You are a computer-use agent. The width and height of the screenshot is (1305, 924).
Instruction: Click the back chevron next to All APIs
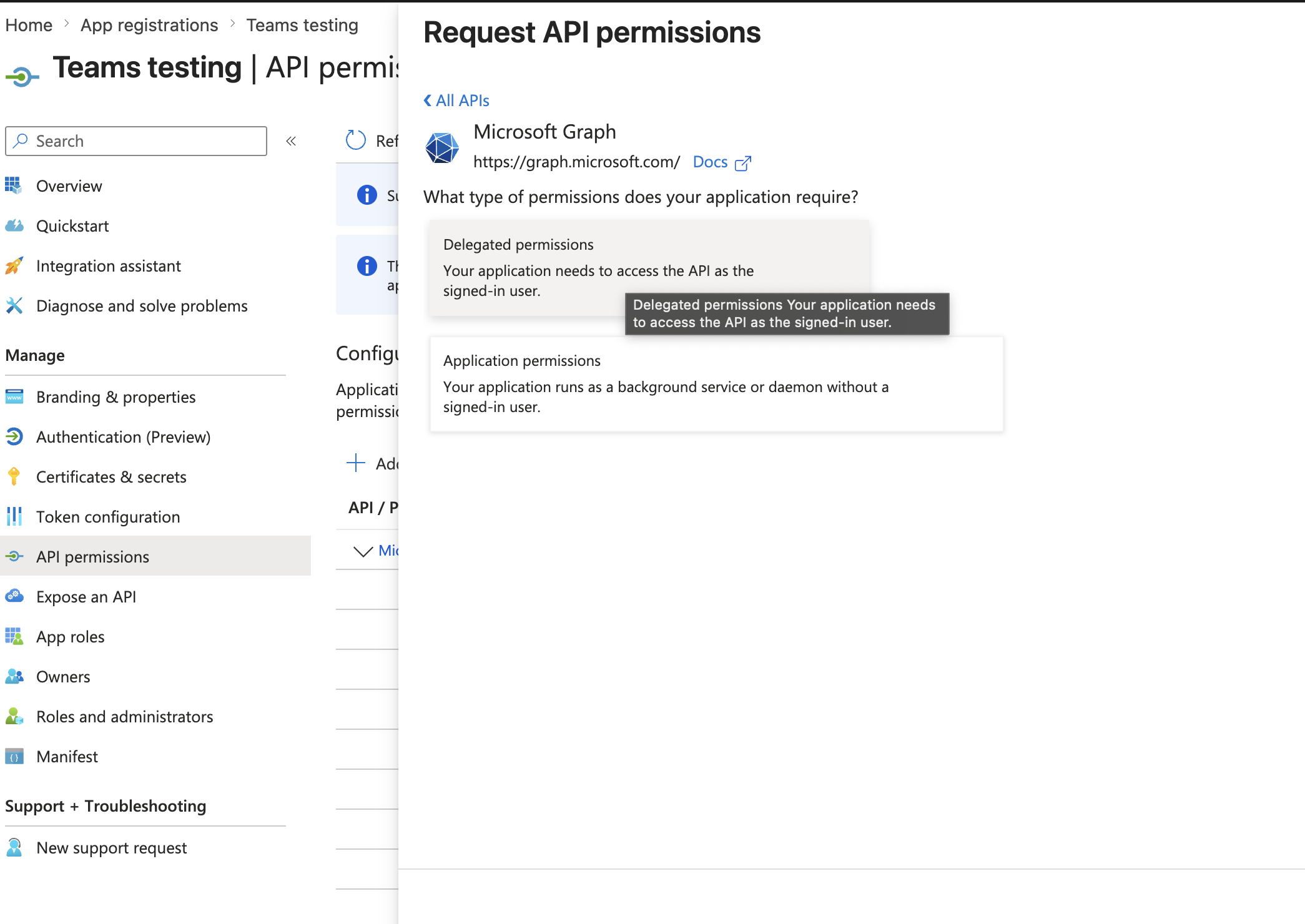coord(428,100)
